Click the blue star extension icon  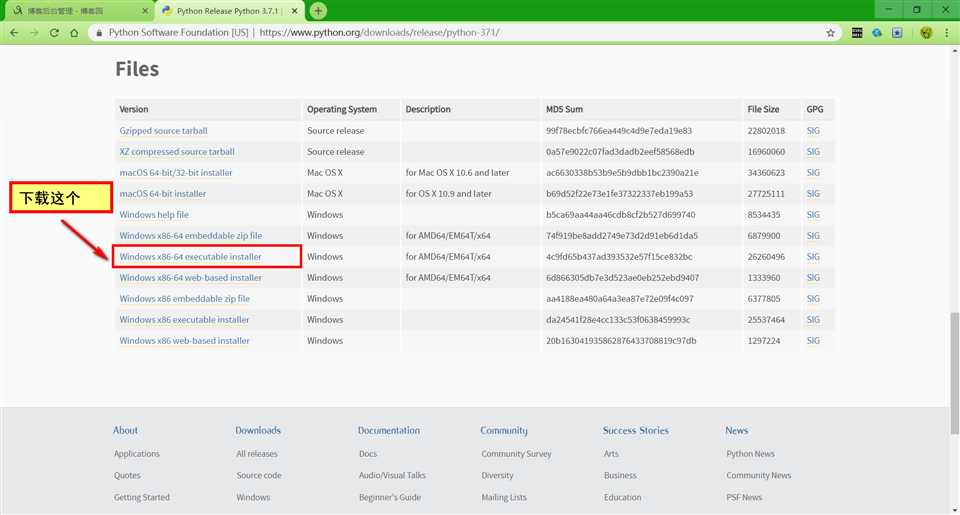897,33
